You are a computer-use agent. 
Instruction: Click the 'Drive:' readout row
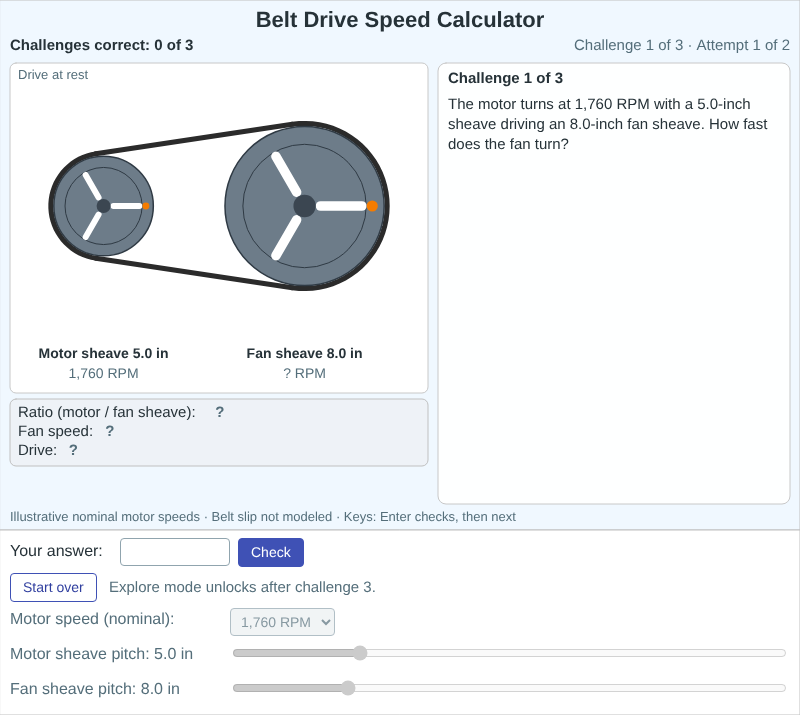[x=48, y=450]
